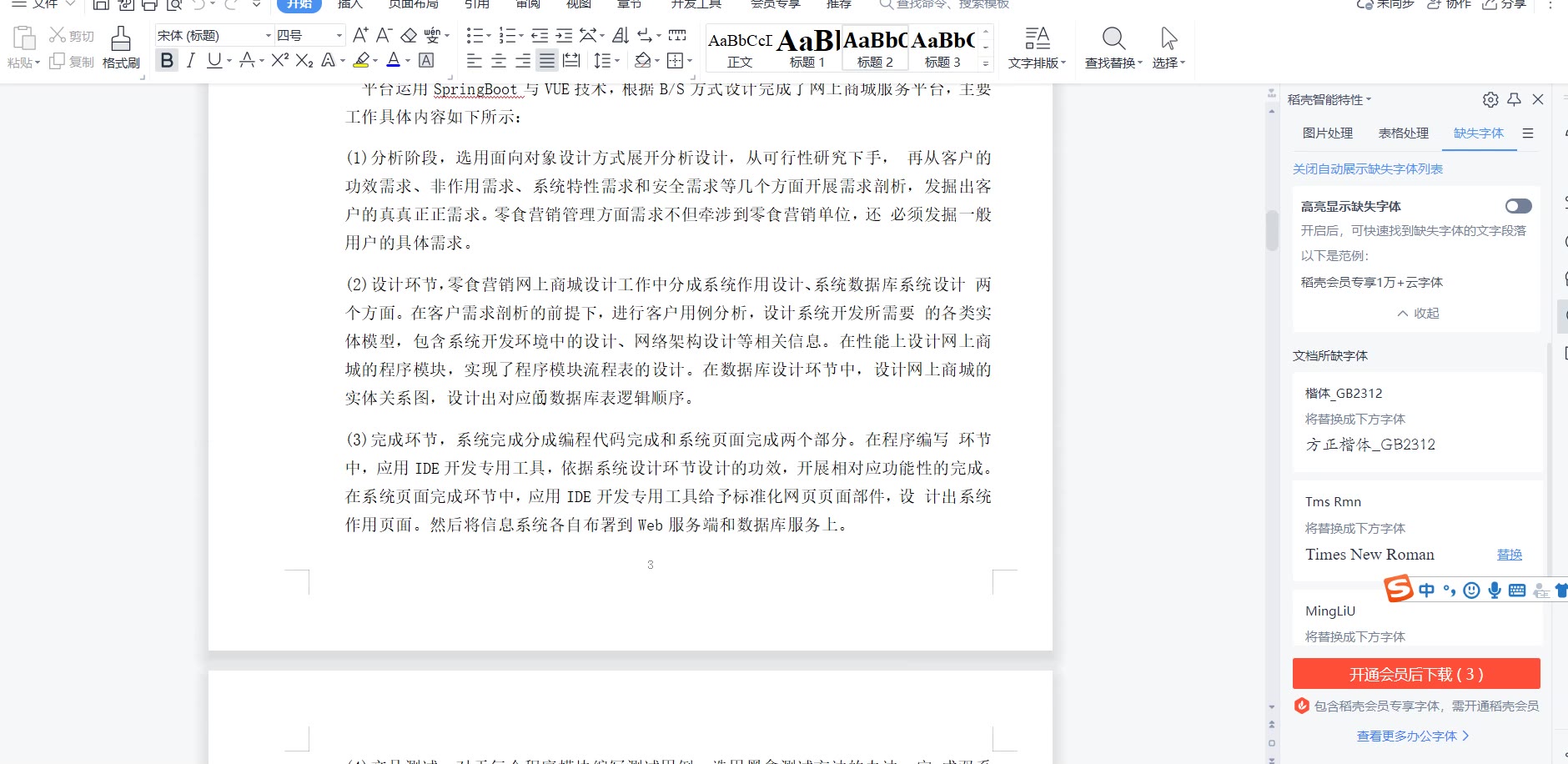Image resolution: width=1568 pixels, height=764 pixels.
Task: Click 替换 link for Times New Roman
Action: [1510, 555]
